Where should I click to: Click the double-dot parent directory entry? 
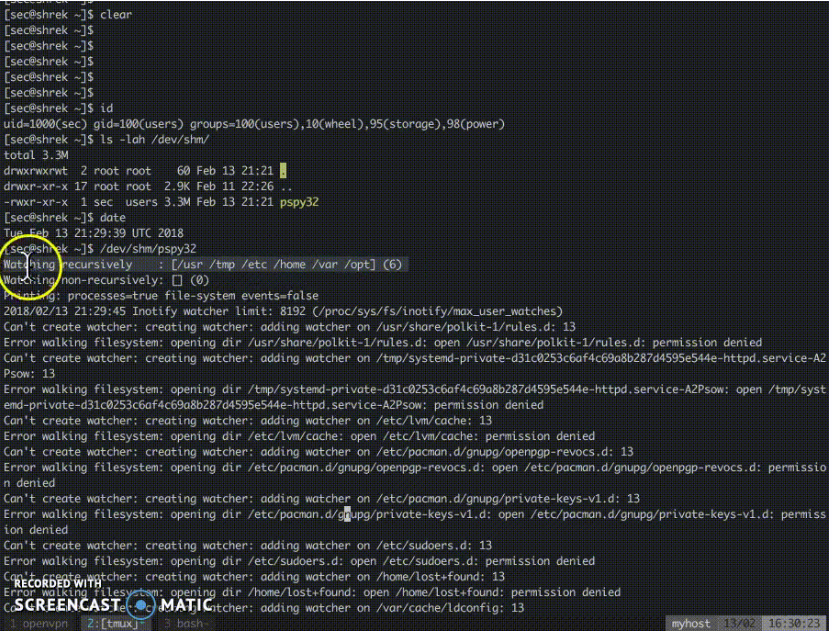285,186
